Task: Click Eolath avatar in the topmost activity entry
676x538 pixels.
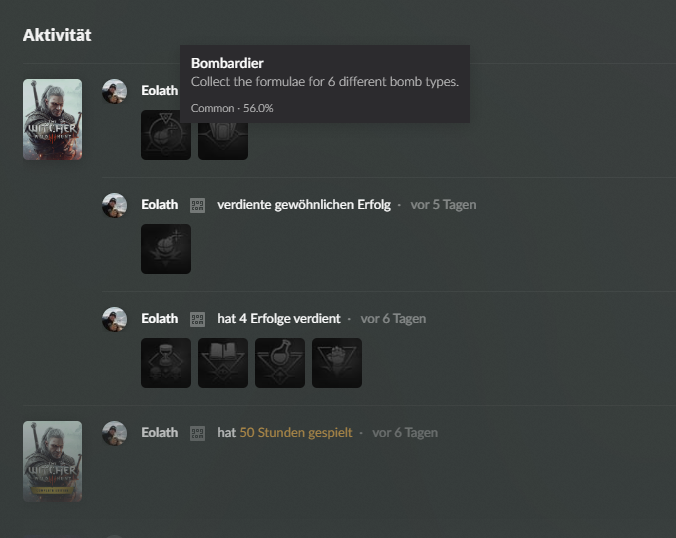Action: click(x=114, y=91)
